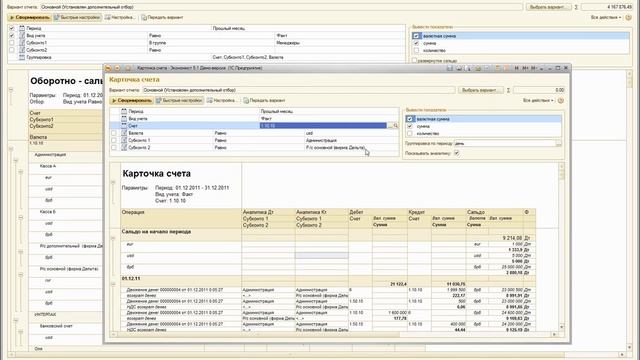Click the M+ memory button in title bar
640x360 pixels.
click(x=525, y=68)
